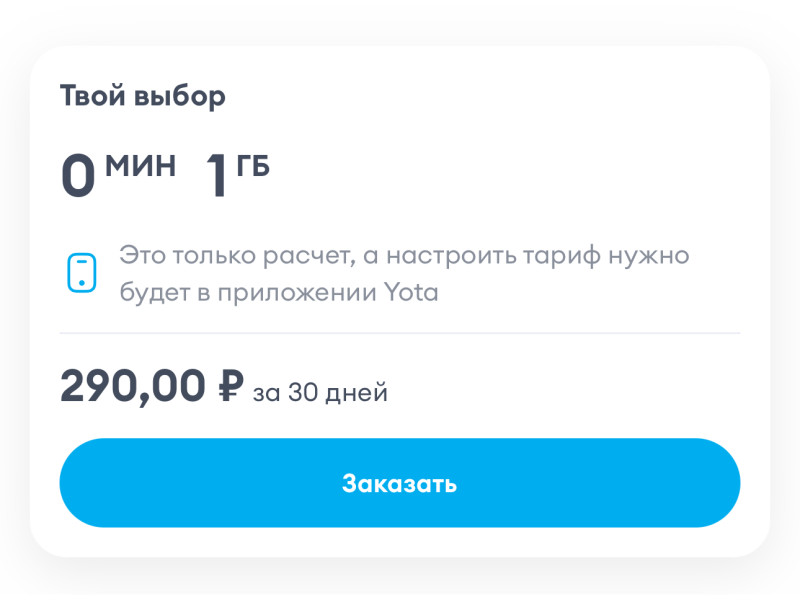
Task: Click the phrase Это только расчет
Action: (x=234, y=255)
